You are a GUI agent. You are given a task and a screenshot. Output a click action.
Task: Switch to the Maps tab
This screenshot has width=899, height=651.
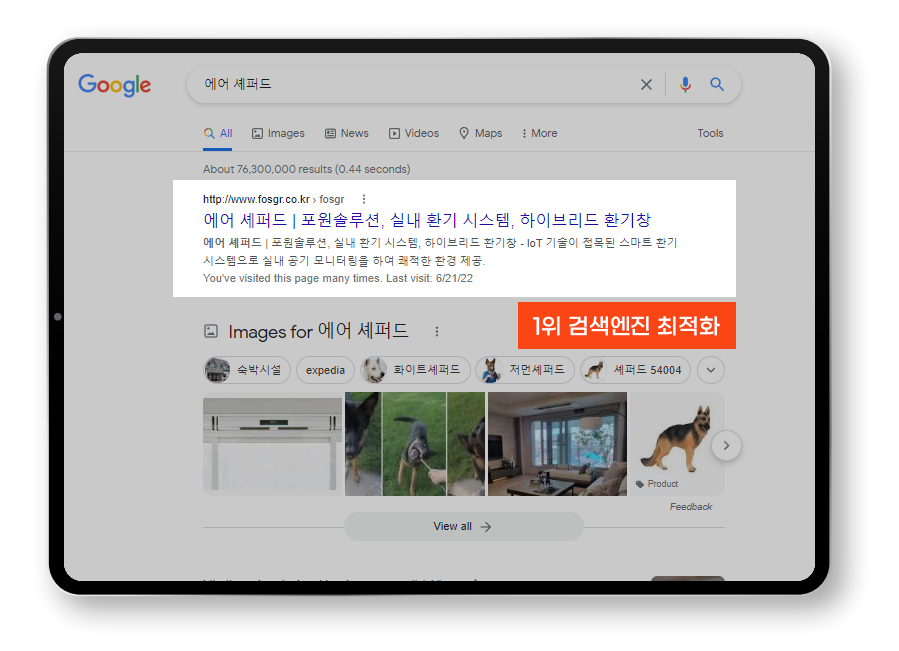click(x=480, y=133)
